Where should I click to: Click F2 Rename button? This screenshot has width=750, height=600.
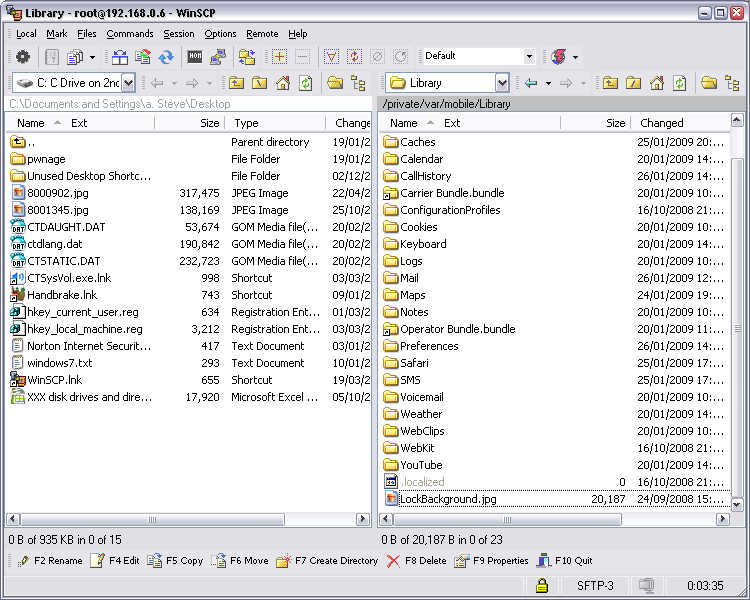point(50,561)
